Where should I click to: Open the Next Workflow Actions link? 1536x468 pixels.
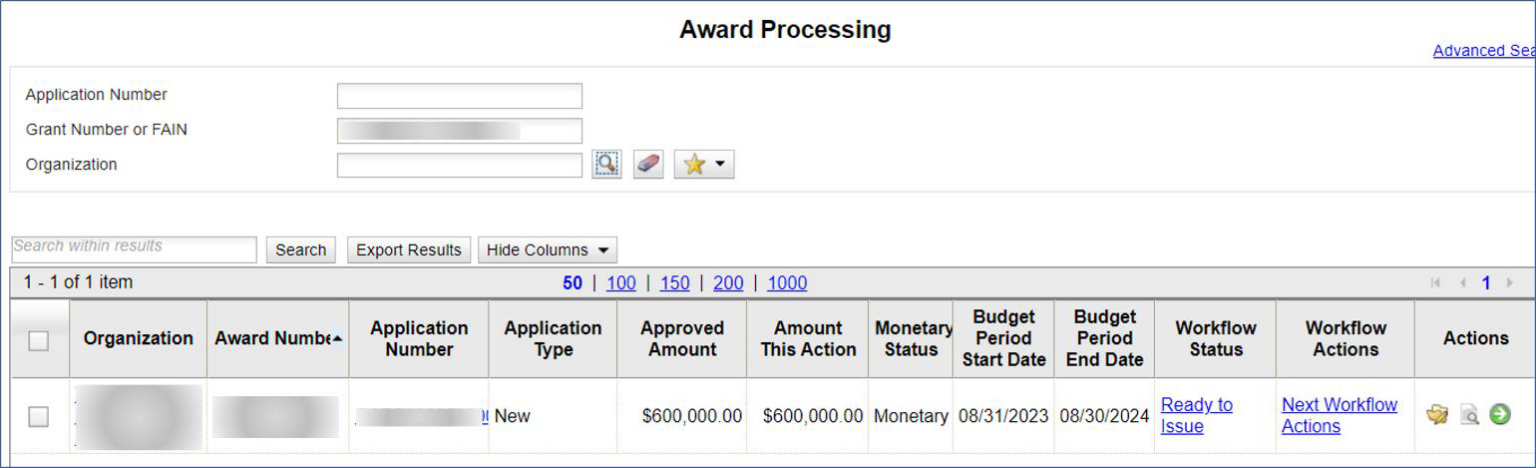1339,415
